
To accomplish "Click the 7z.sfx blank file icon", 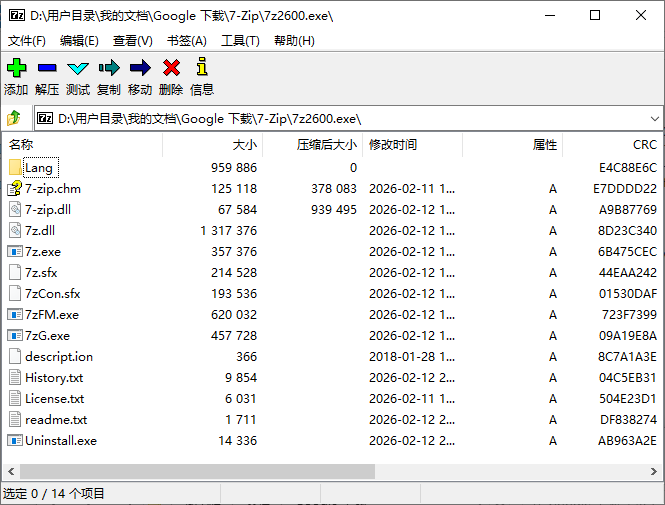I will [15, 272].
